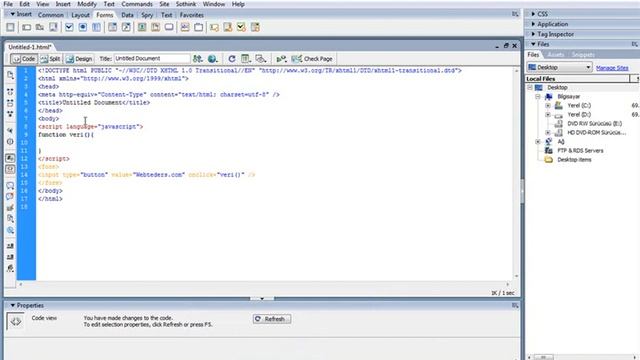640x360 pixels.
Task: Open Preview in Browser globe icon
Action: (x=212, y=59)
